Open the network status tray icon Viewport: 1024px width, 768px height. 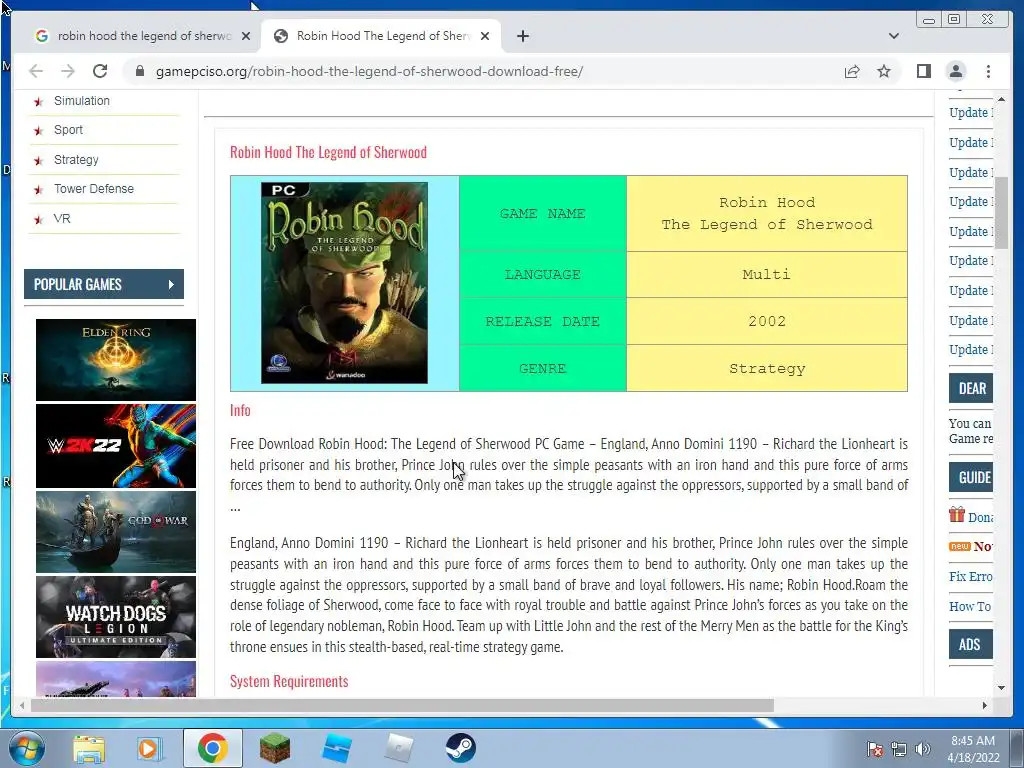899,749
